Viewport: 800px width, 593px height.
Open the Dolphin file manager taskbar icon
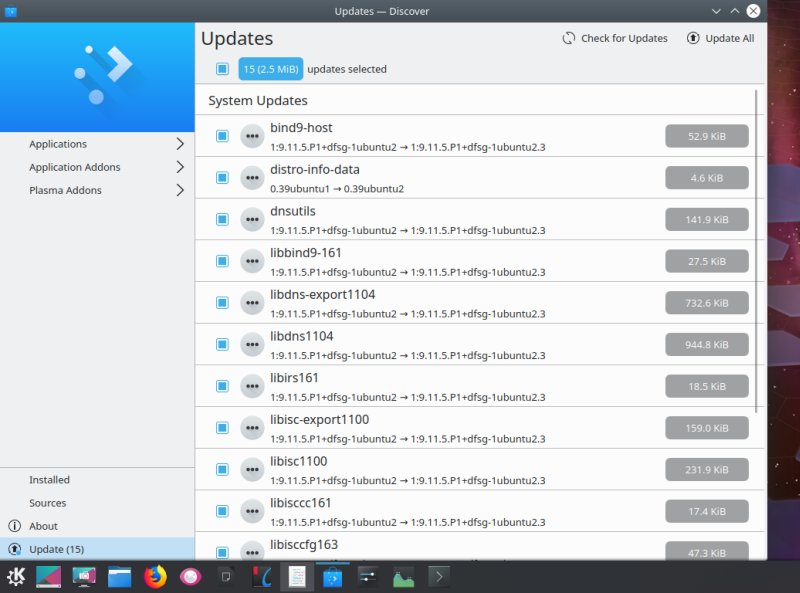click(x=121, y=577)
